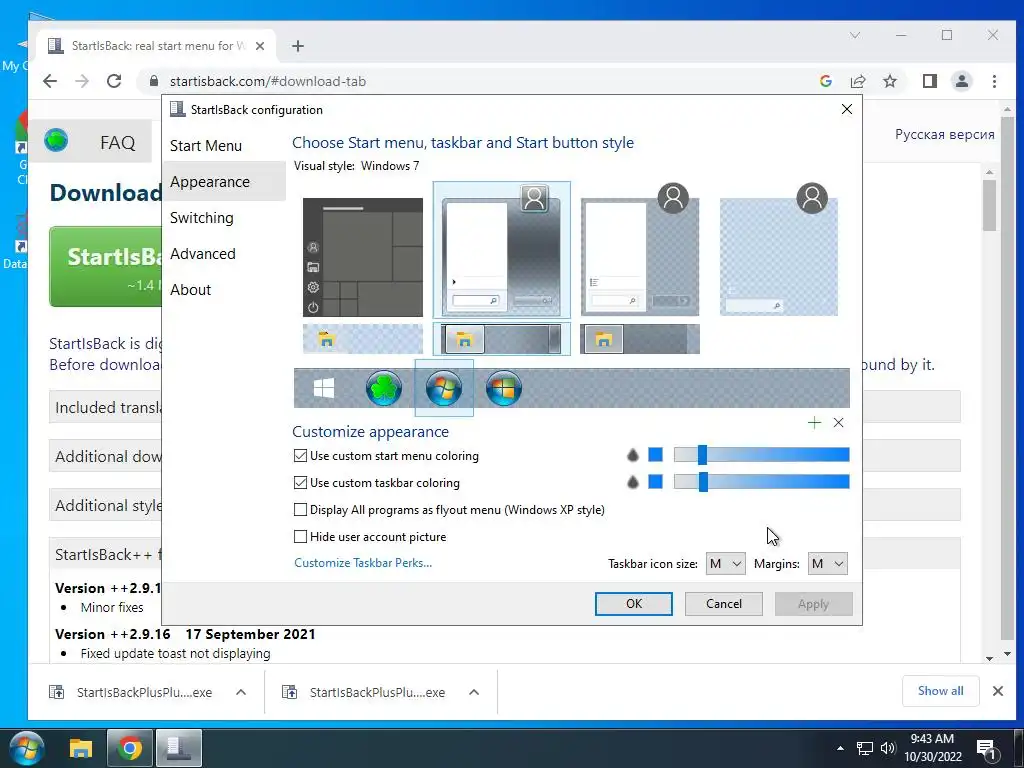Click taskbar blue color swatch
1024x768 pixels.
656,482
